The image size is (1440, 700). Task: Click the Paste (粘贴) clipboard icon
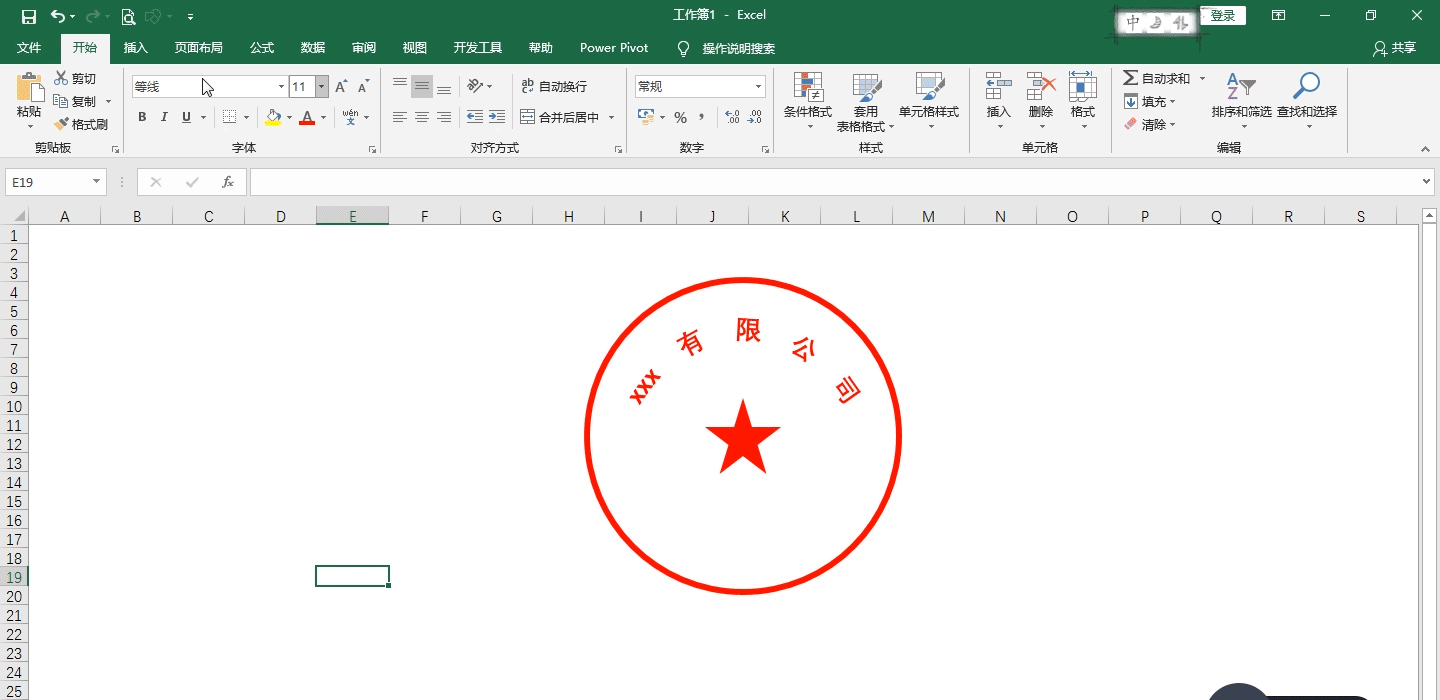click(x=29, y=87)
